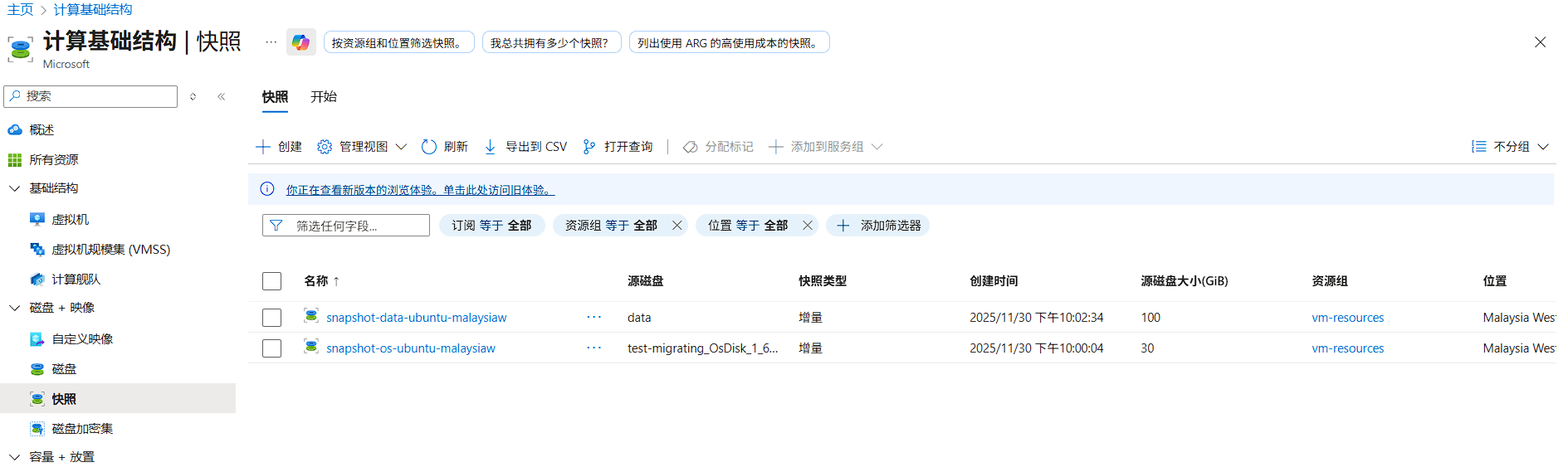Click the 刷新 refresh button
The height and width of the screenshot is (472, 1568).
pyautogui.click(x=445, y=147)
